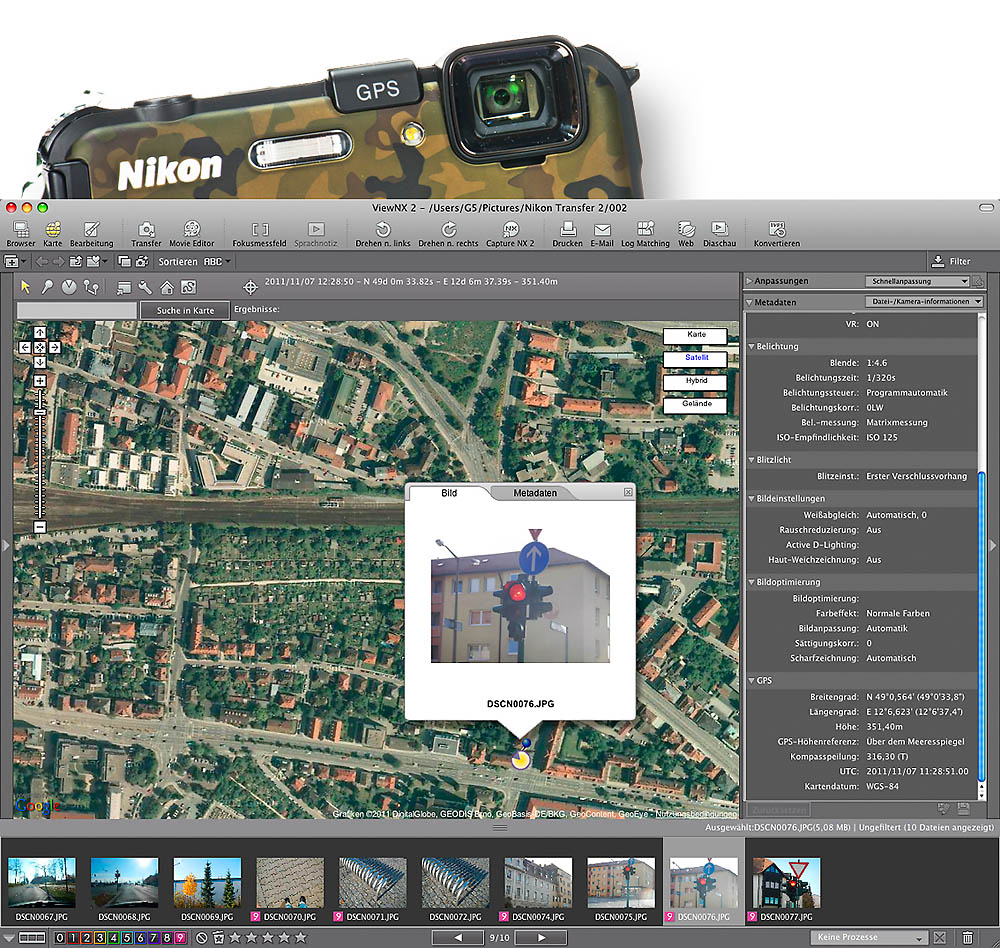Image resolution: width=1000 pixels, height=948 pixels.
Task: Collapse the GPS metadata section
Action: pyautogui.click(x=752, y=681)
